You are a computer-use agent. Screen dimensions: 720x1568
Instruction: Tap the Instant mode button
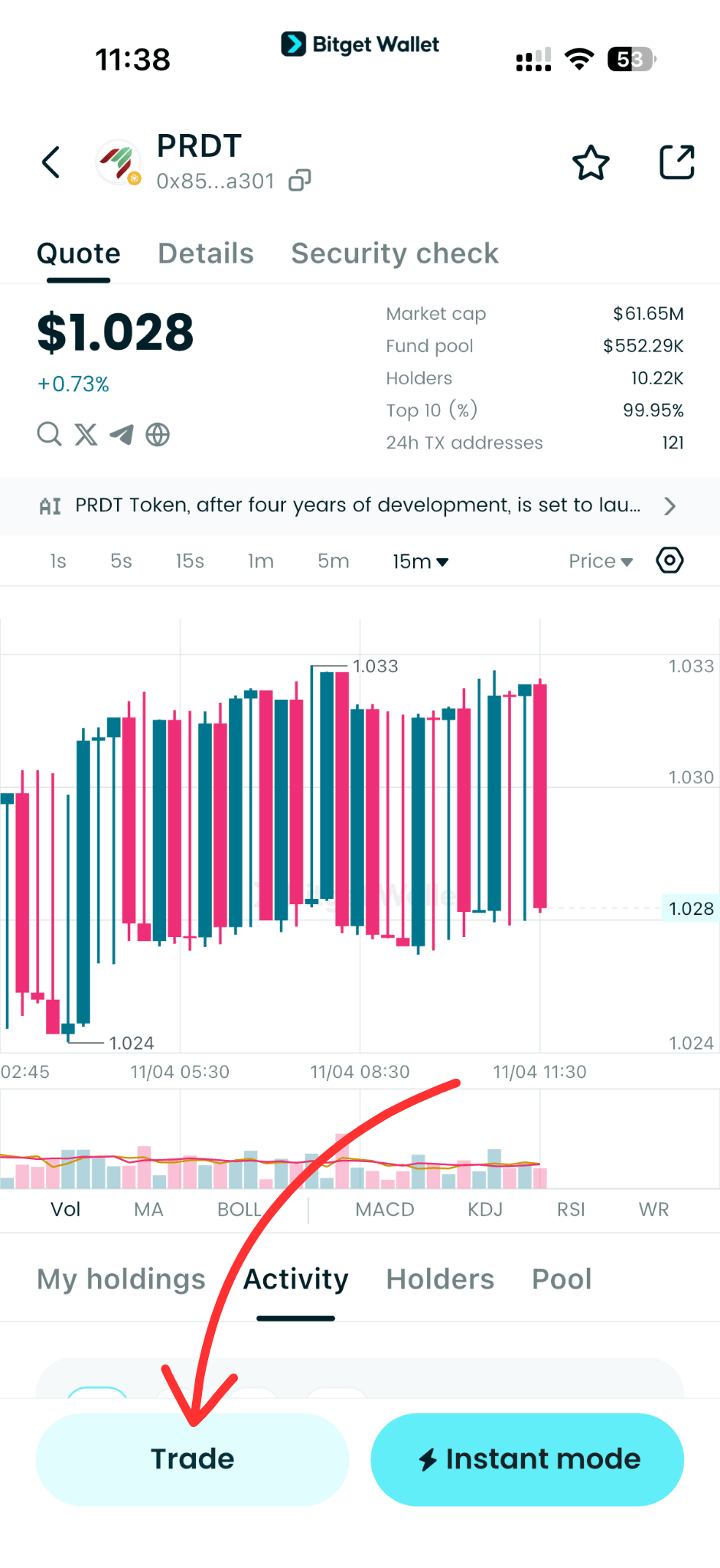527,1459
